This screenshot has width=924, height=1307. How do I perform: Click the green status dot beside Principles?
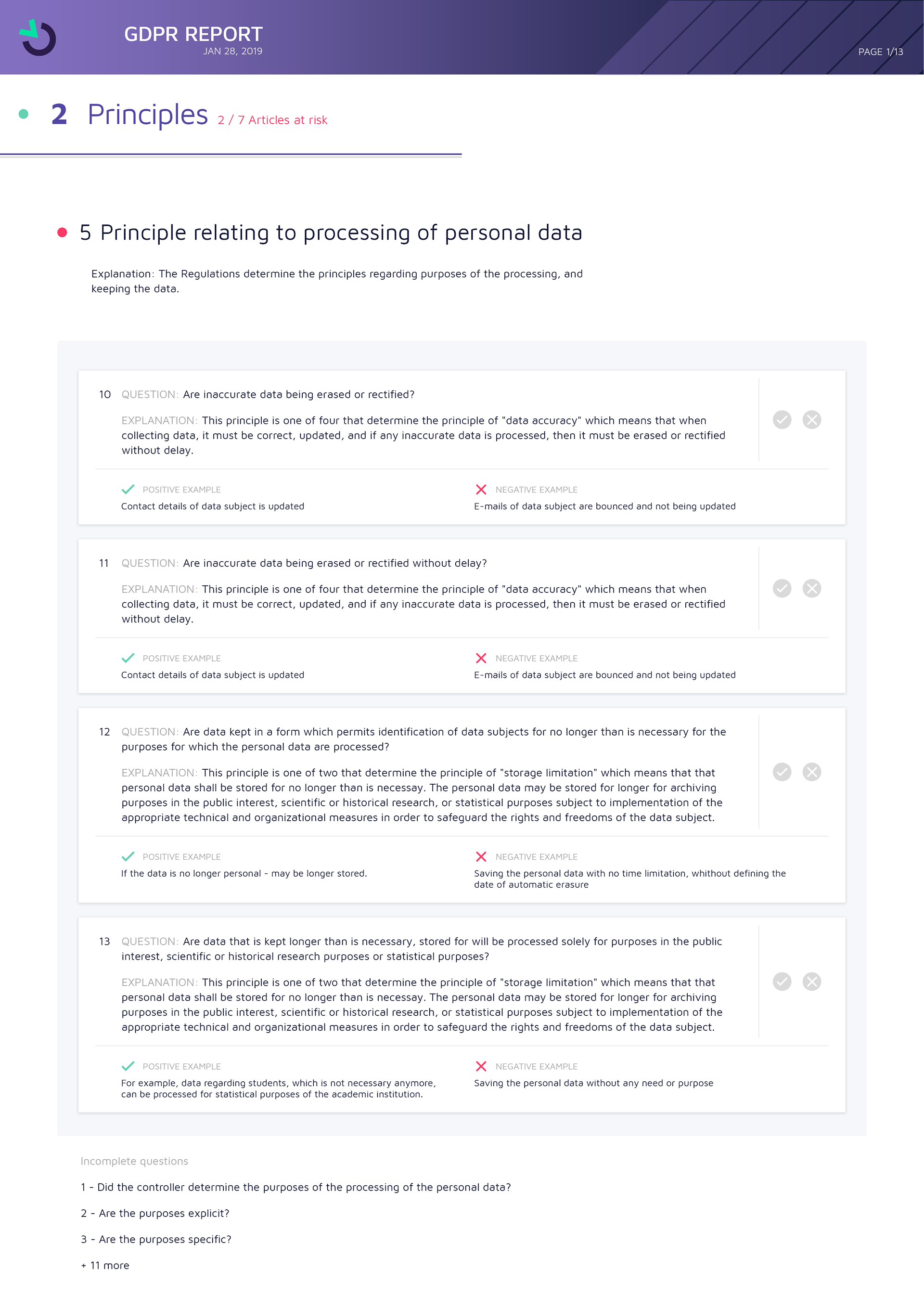tap(23, 114)
